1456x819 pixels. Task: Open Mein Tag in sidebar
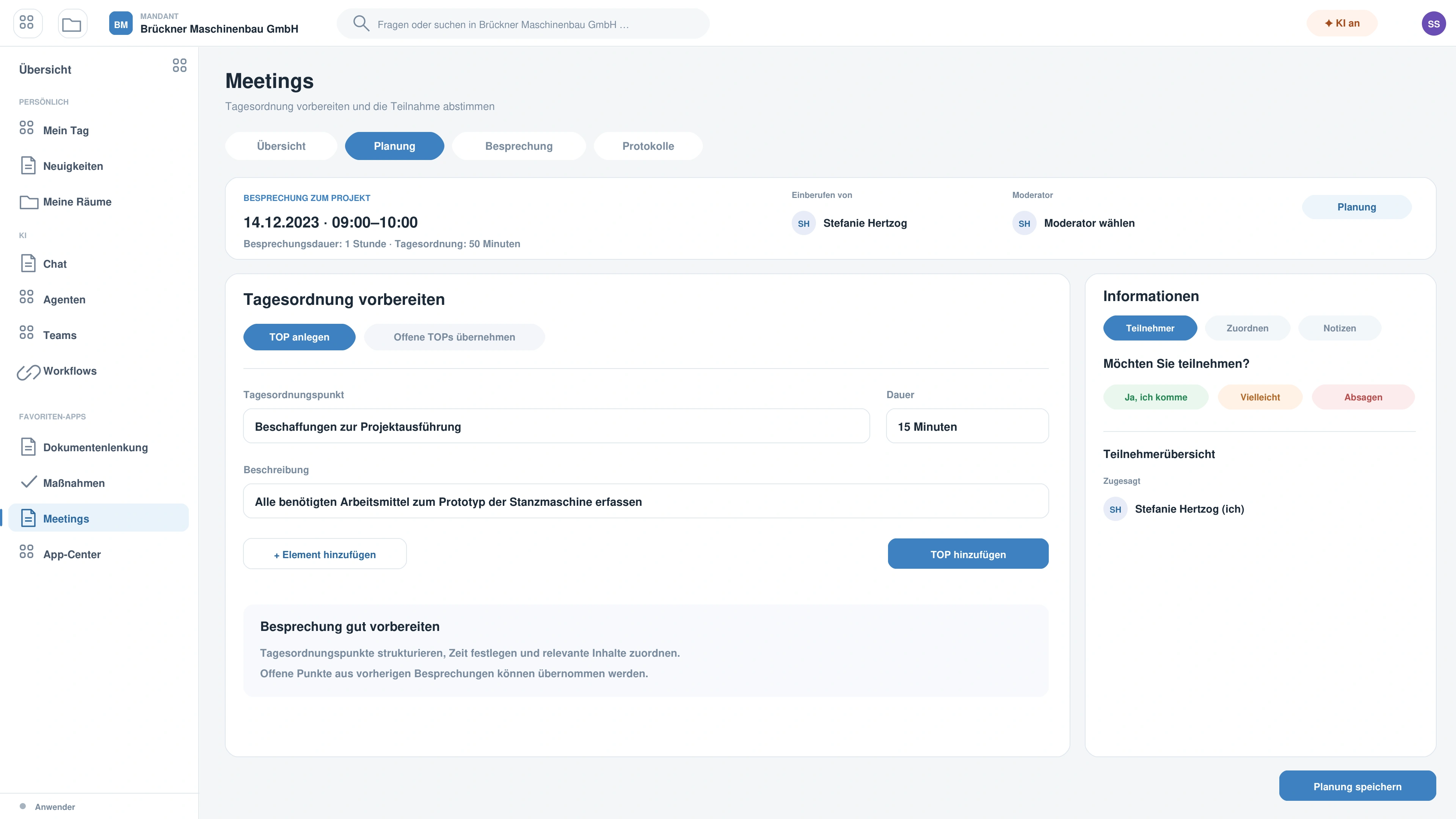click(x=99, y=130)
